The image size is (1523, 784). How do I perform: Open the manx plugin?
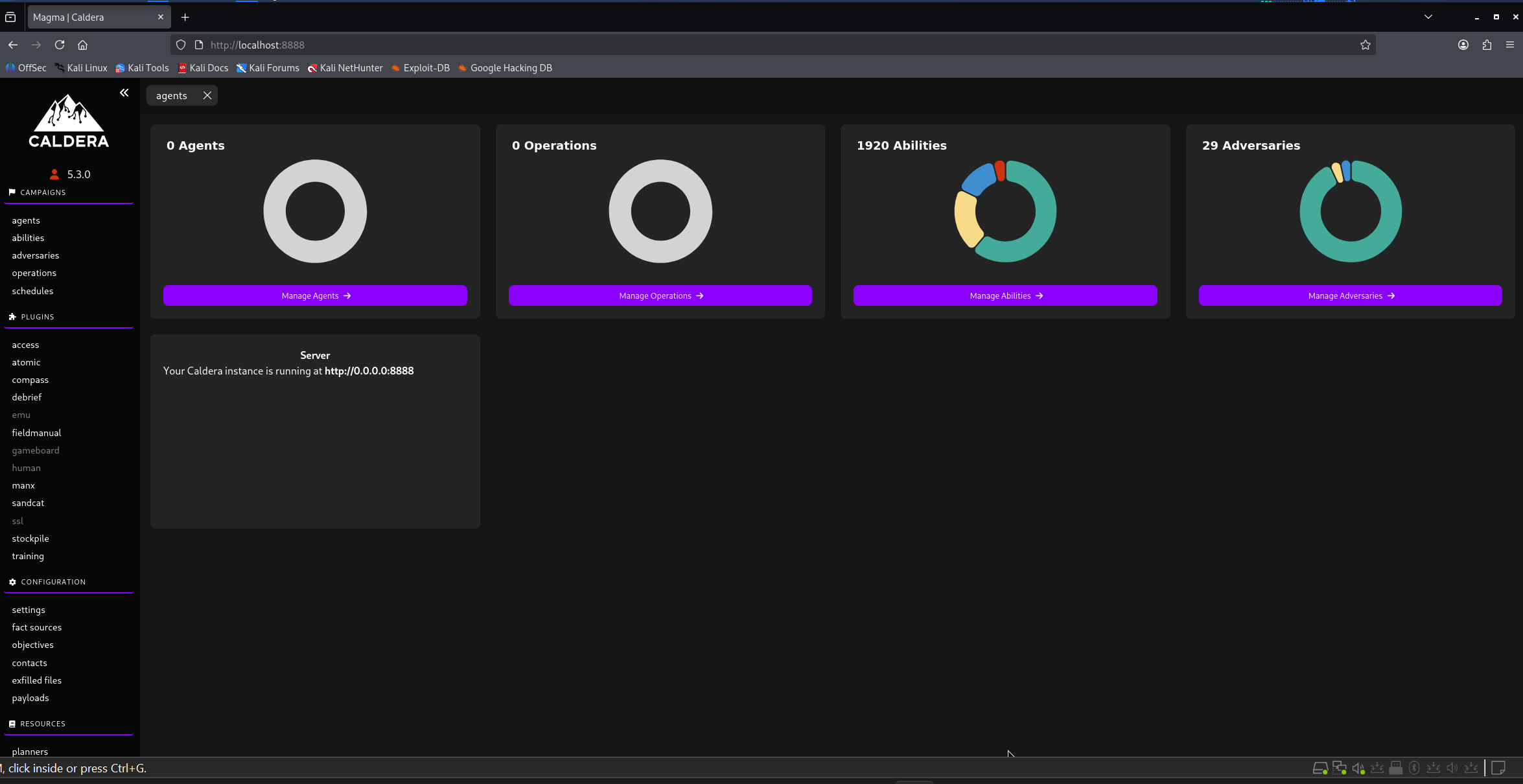click(23, 486)
